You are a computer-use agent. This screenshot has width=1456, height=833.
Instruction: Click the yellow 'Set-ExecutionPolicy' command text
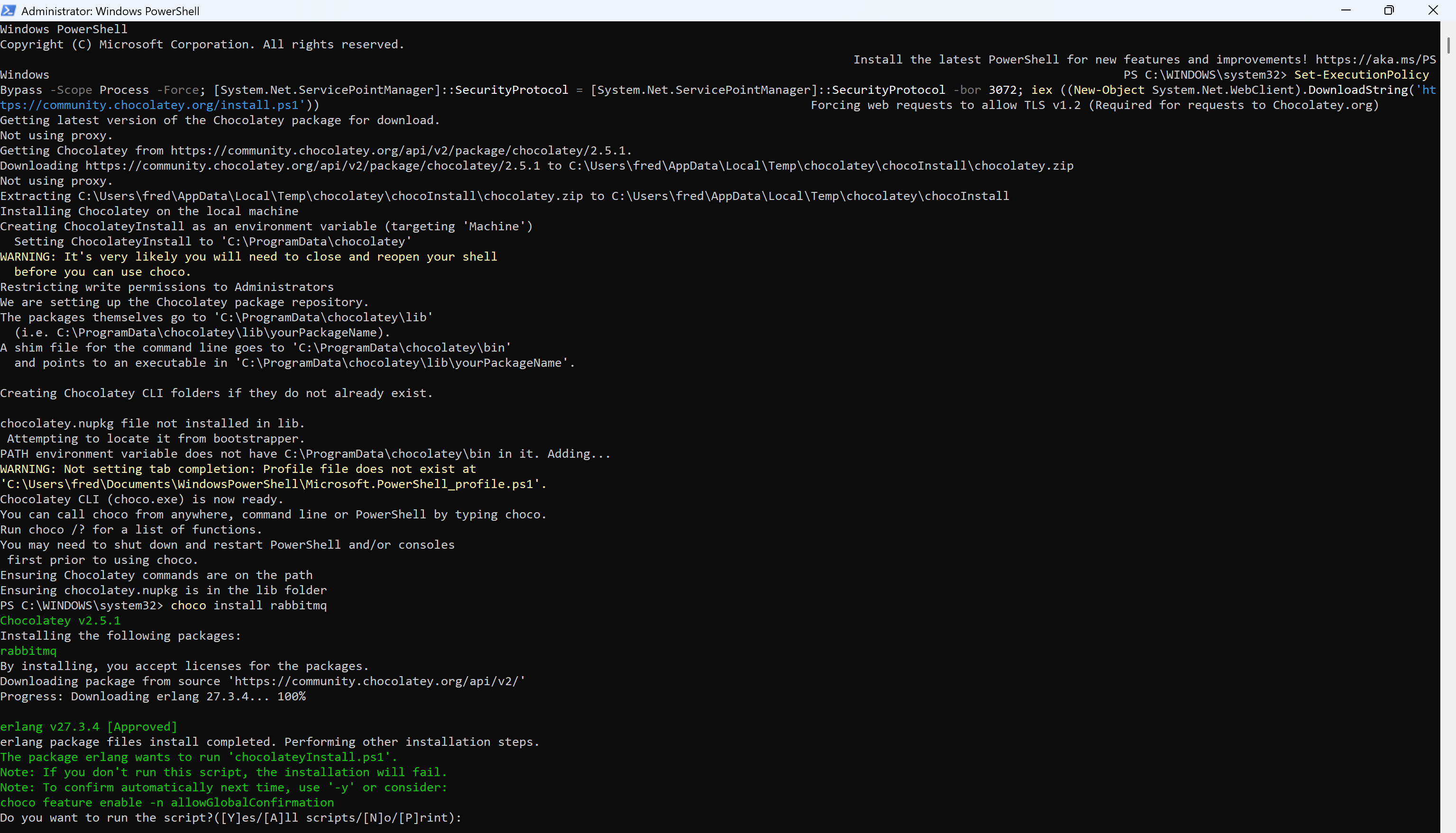pos(1361,75)
